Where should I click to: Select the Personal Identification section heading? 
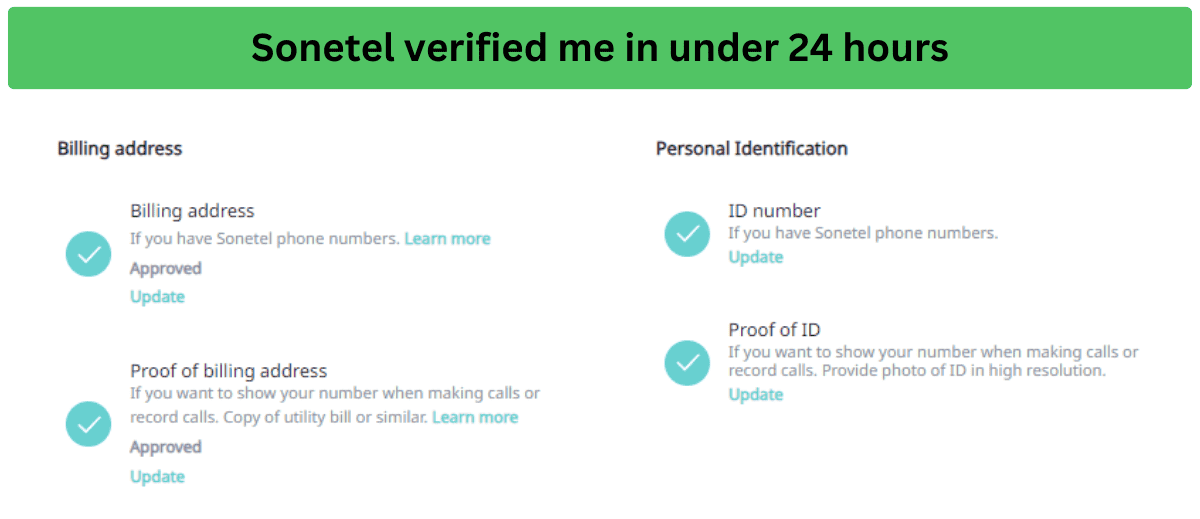point(752,149)
